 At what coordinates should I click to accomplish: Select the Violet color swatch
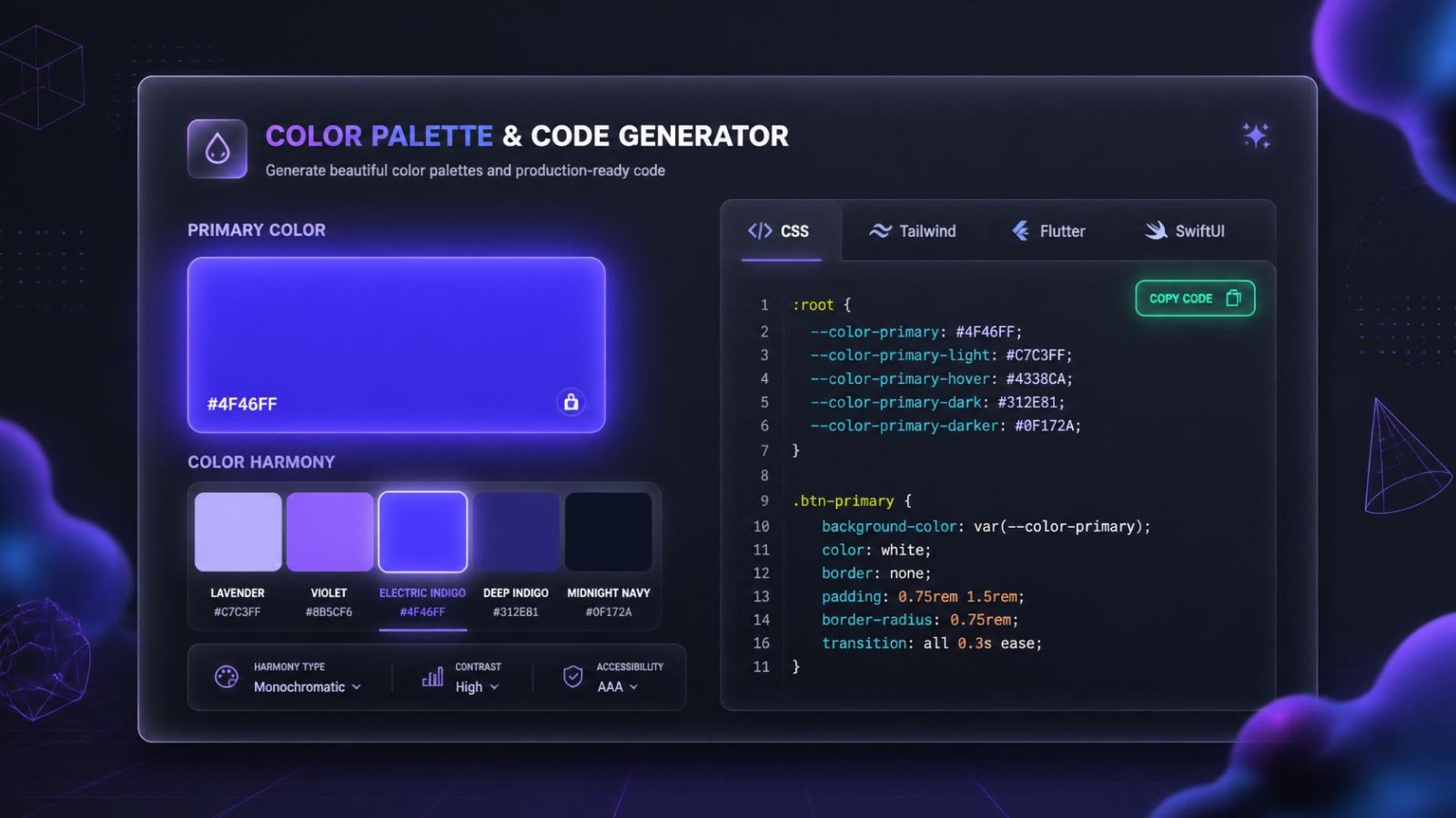329,532
